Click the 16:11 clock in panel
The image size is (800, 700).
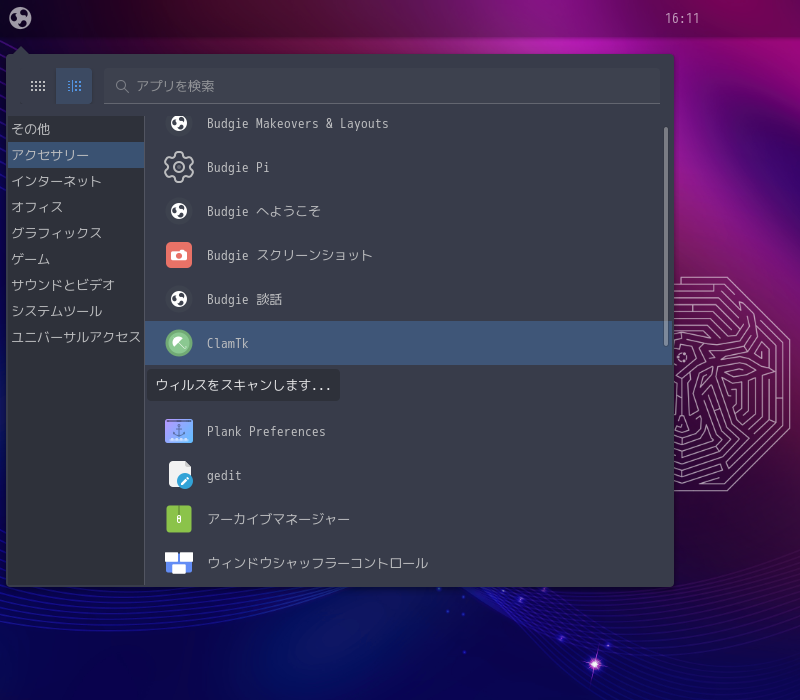coord(682,18)
